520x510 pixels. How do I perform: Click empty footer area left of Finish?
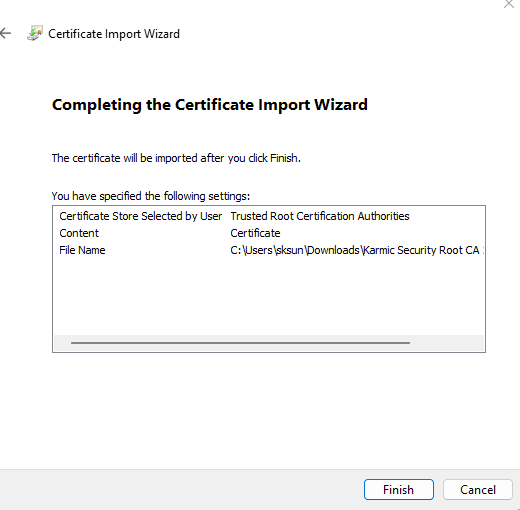click(180, 490)
